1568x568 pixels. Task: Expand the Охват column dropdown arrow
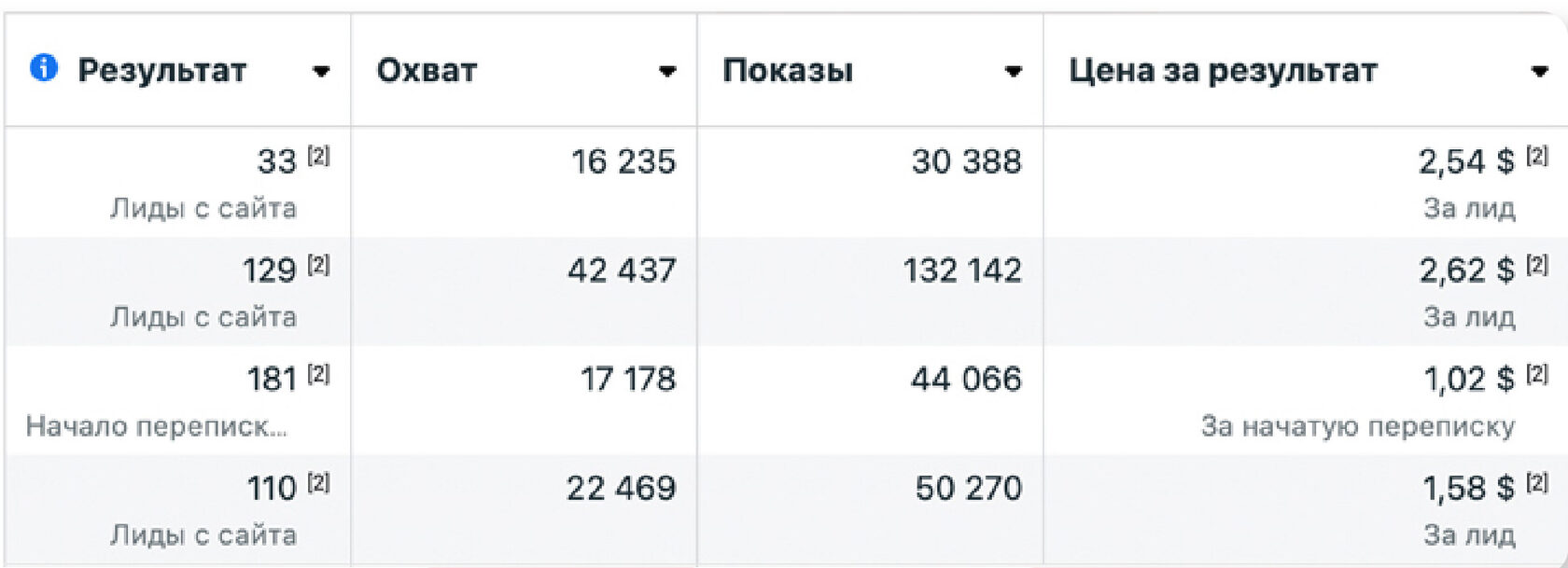pos(667,72)
